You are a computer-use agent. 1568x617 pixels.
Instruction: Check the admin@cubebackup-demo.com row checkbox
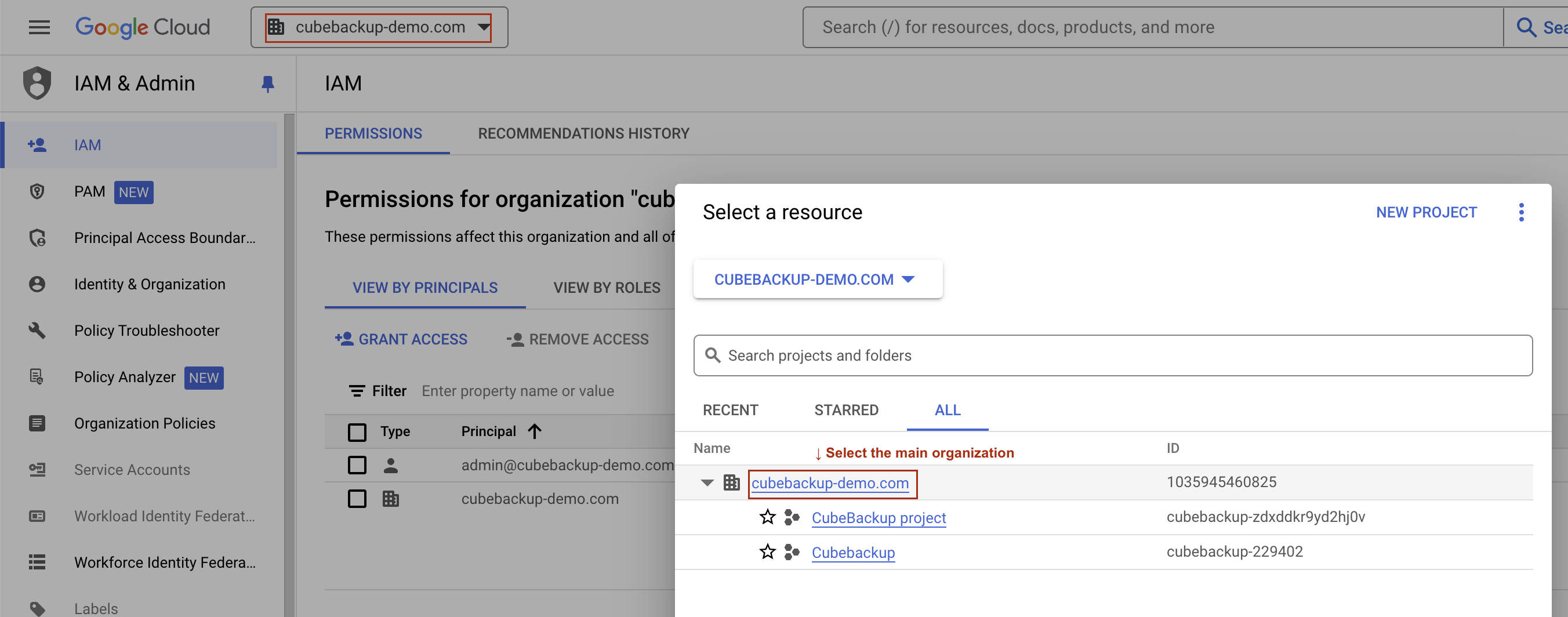pyautogui.click(x=357, y=466)
